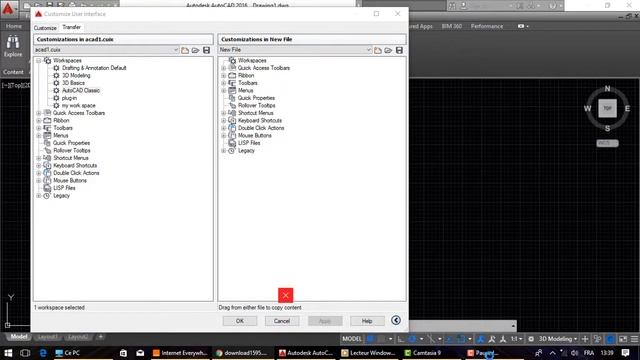The height and width of the screenshot is (360, 640).
Task: Click the ViewCube TOP face
Action: click(607, 108)
